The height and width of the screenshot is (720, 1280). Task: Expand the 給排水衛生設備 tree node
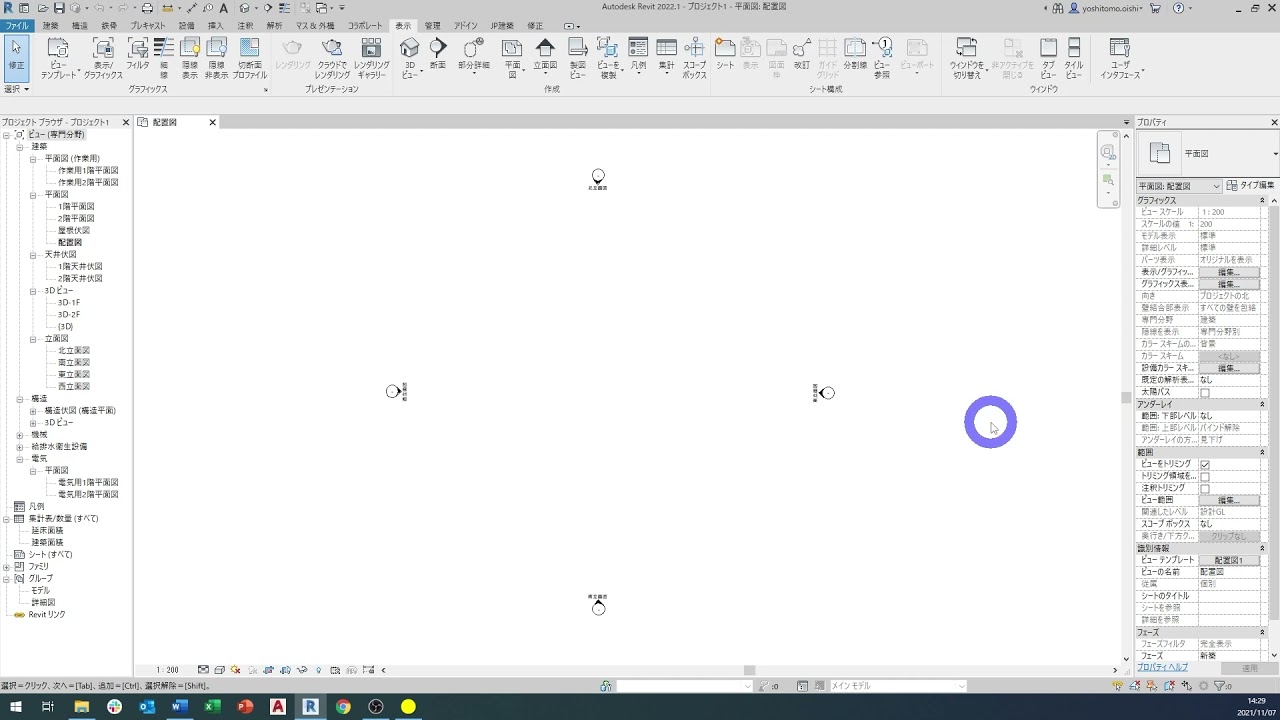pyautogui.click(x=20, y=447)
